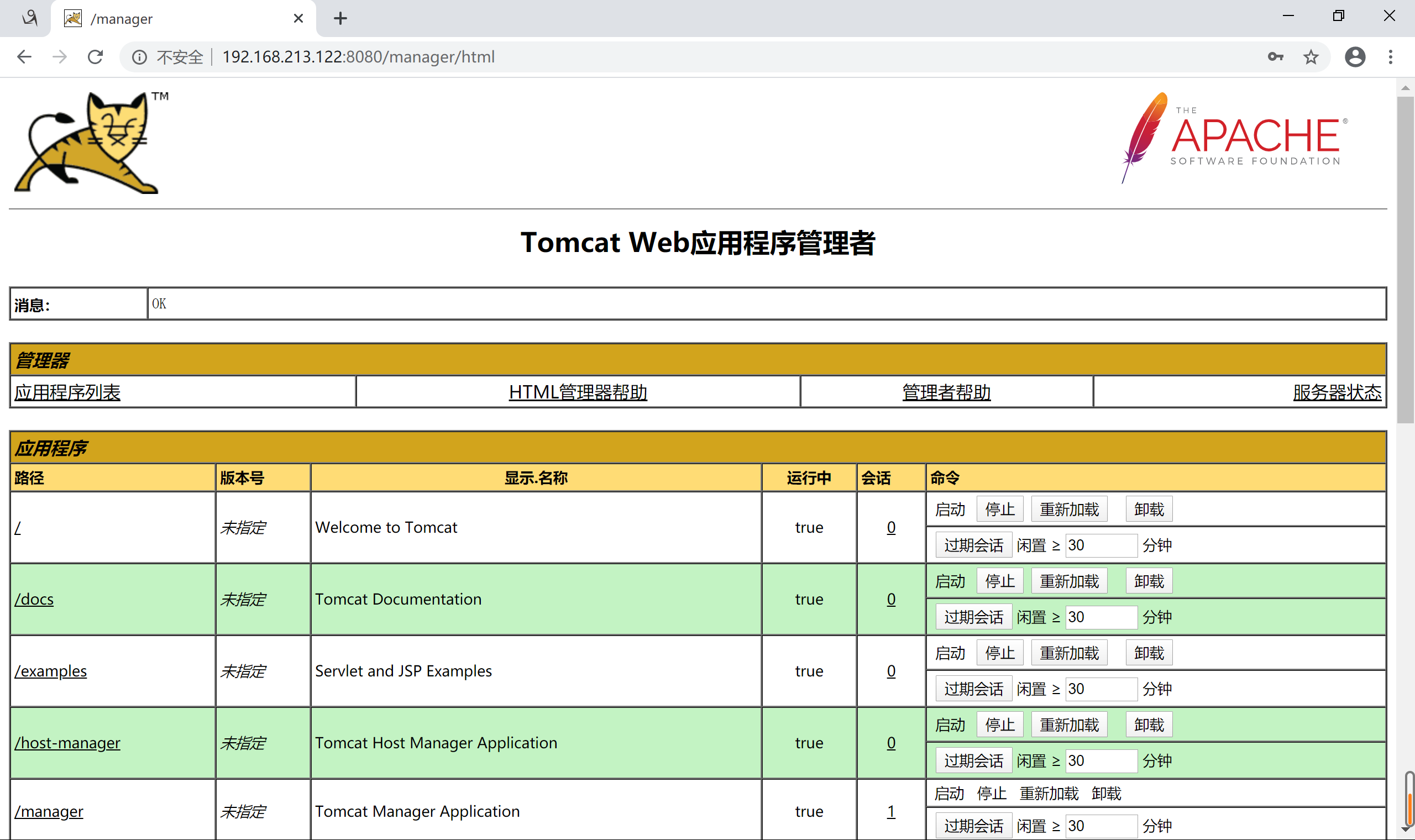Click the tab search icon
Viewport: 1415px width, 840px height.
[29, 19]
